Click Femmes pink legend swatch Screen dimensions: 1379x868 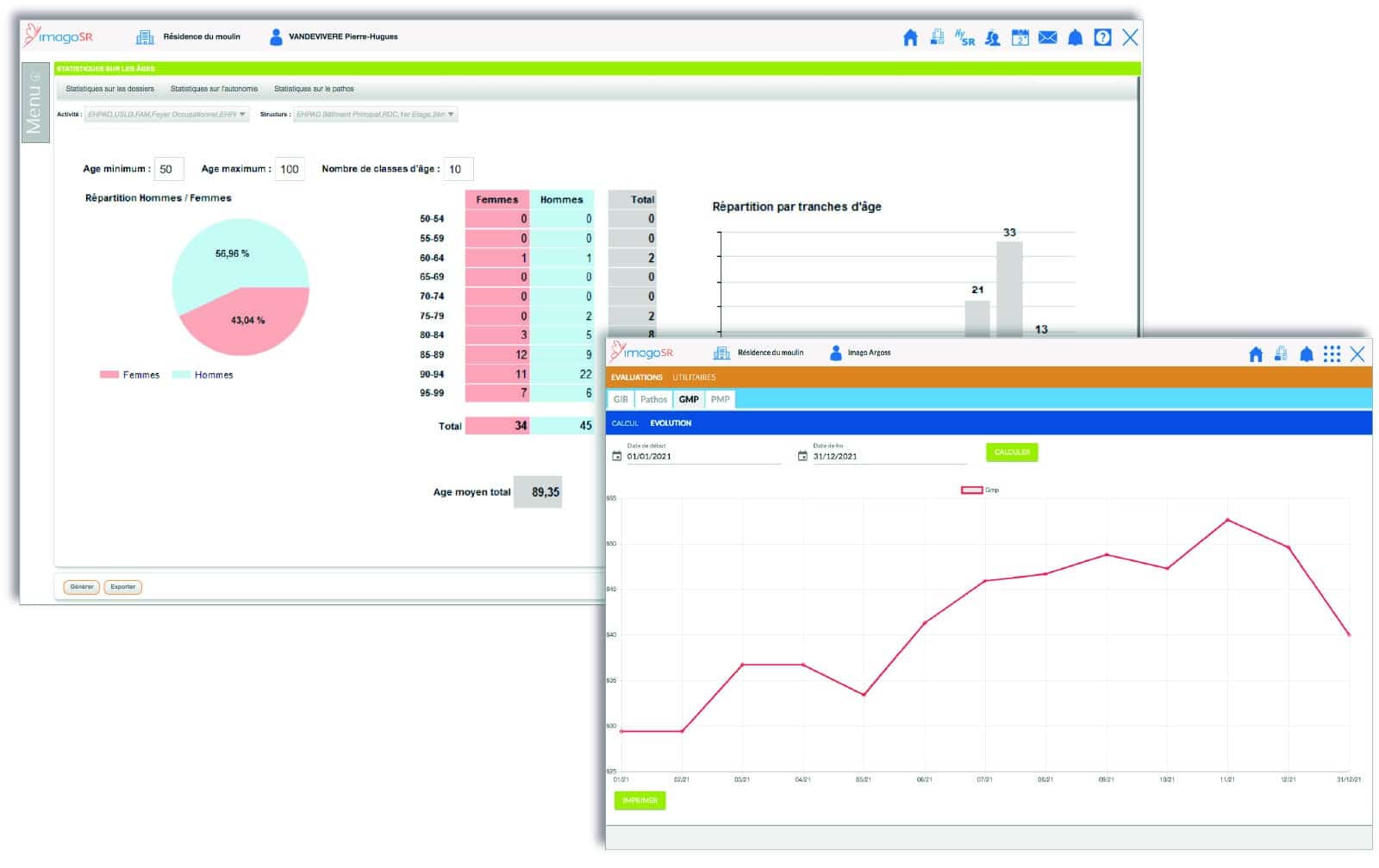tap(109, 375)
